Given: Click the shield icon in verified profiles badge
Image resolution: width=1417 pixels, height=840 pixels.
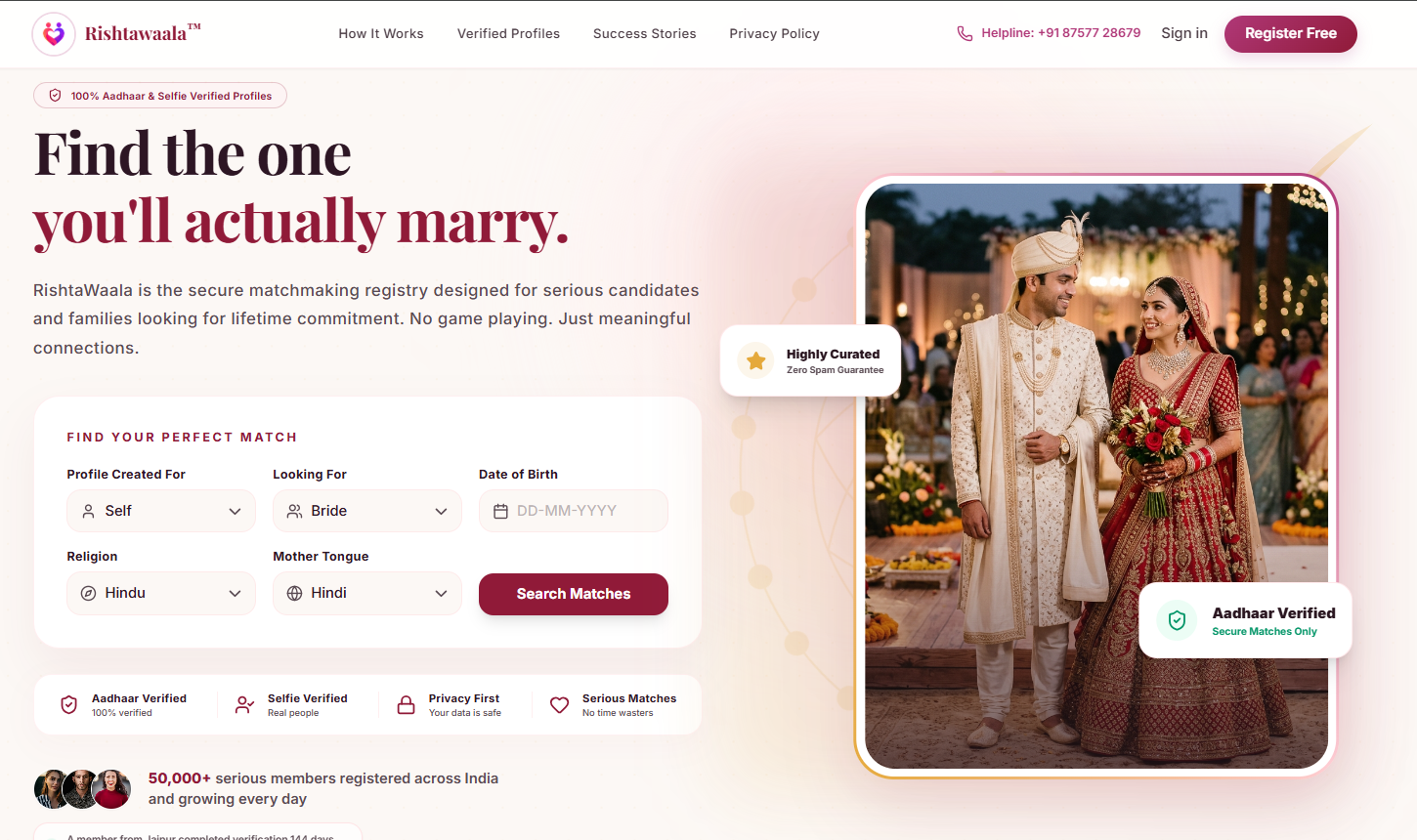Looking at the screenshot, I should click(x=56, y=96).
